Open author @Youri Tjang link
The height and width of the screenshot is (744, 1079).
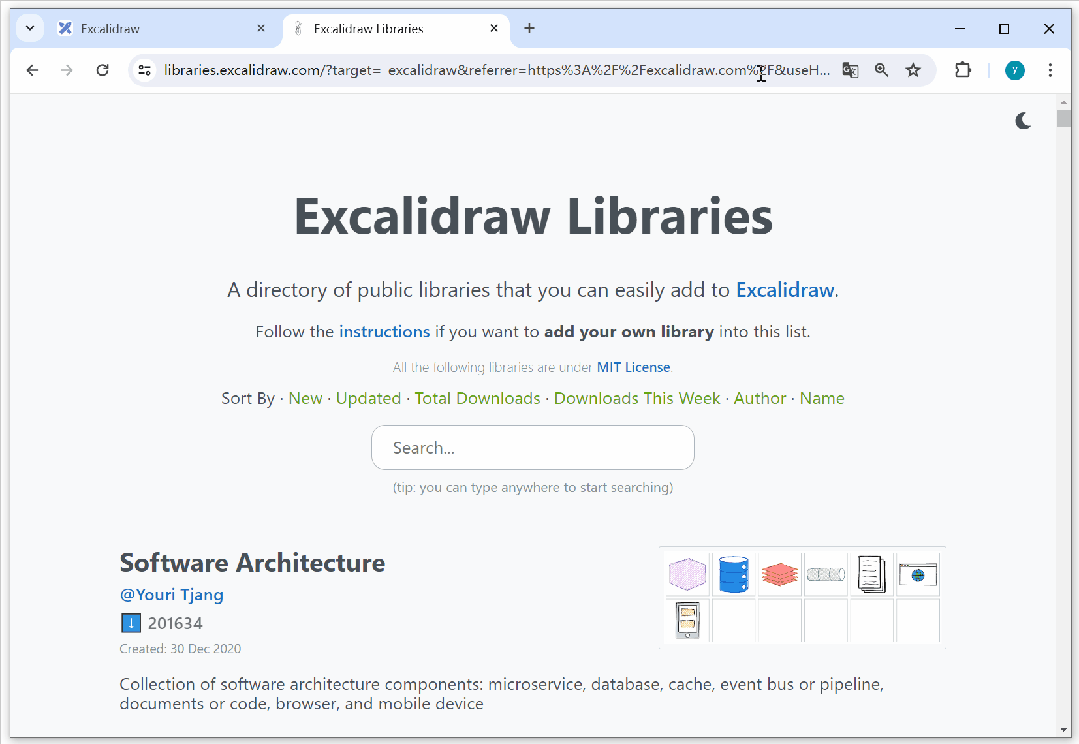click(171, 595)
